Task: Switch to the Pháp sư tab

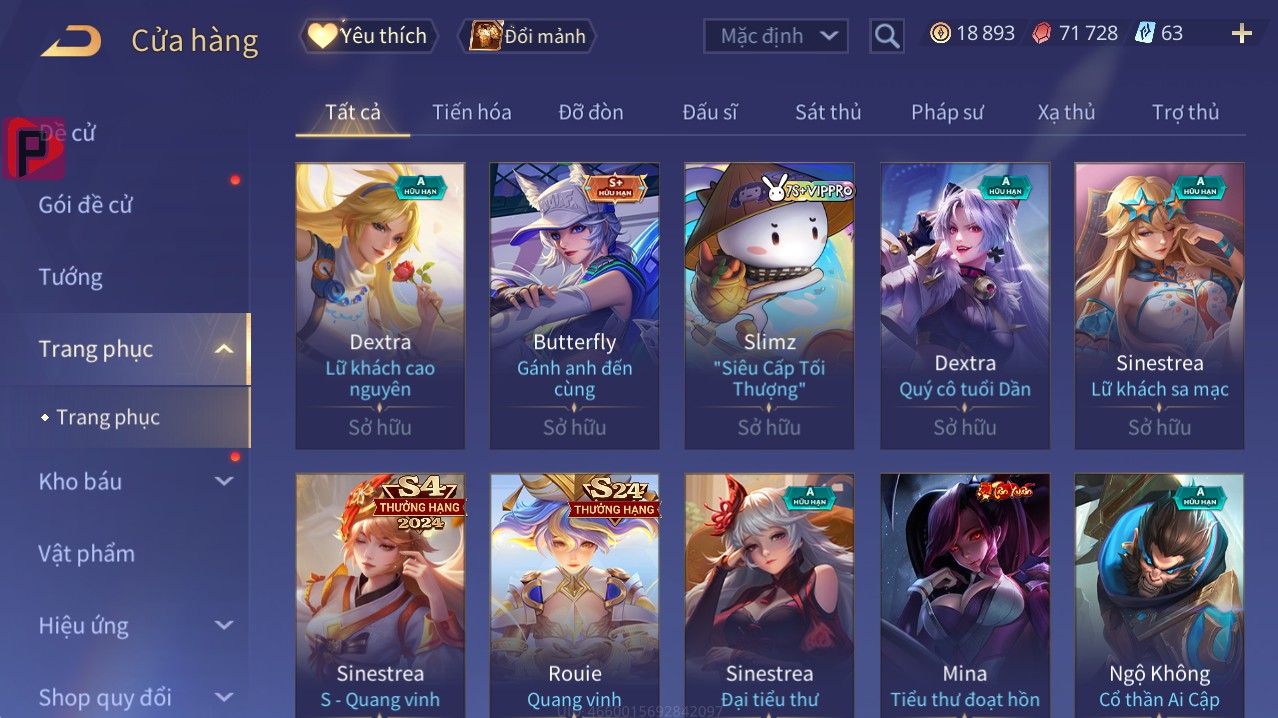Action: pos(947,112)
